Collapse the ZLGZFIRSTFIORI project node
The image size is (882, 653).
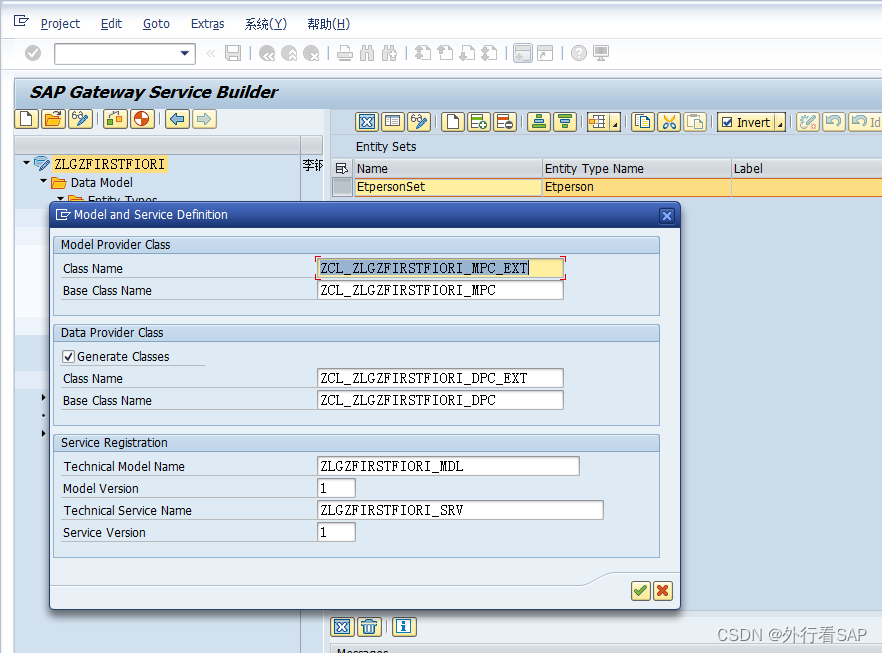pyautogui.click(x=26, y=163)
